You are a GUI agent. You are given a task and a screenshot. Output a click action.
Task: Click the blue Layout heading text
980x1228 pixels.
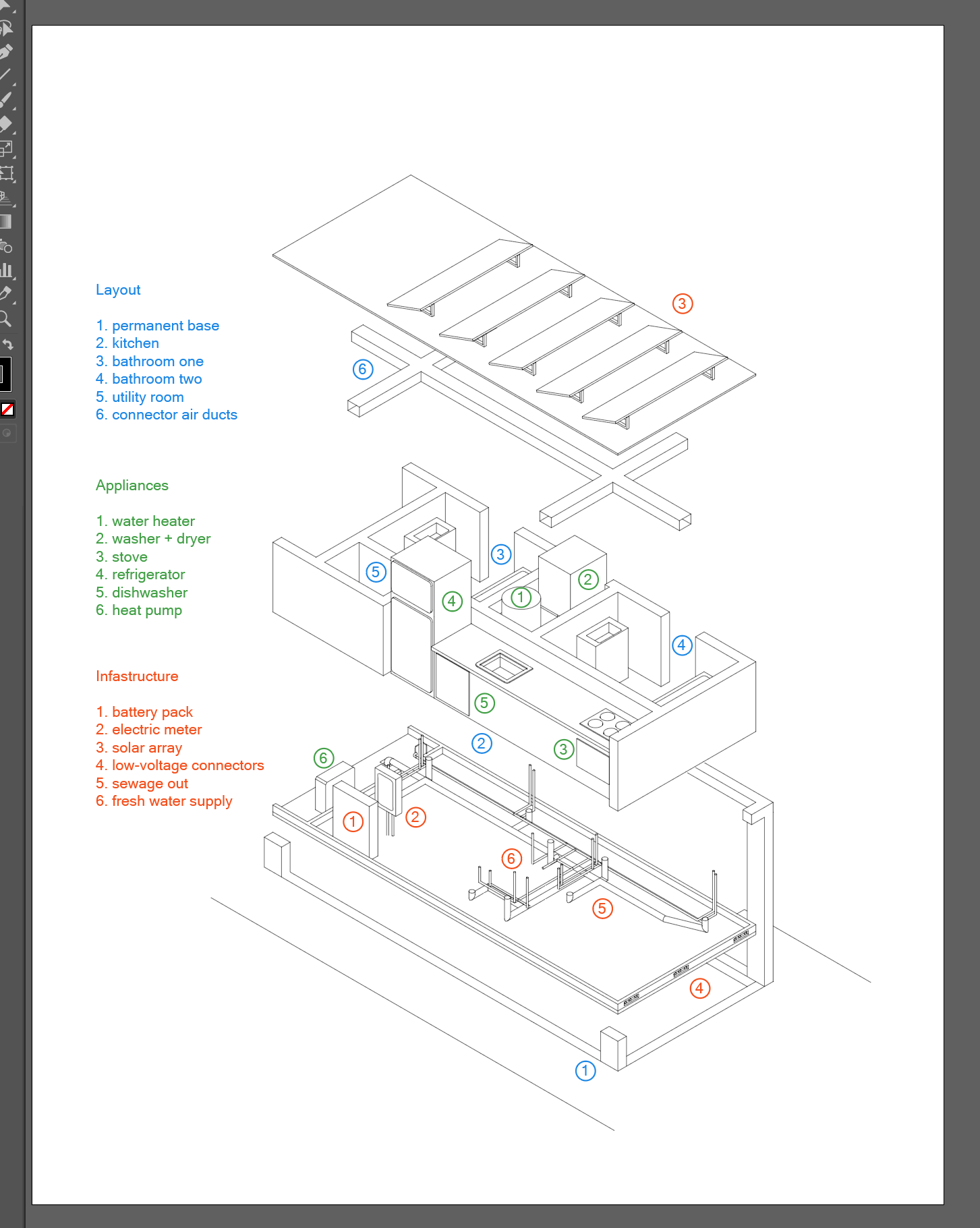pos(118,290)
